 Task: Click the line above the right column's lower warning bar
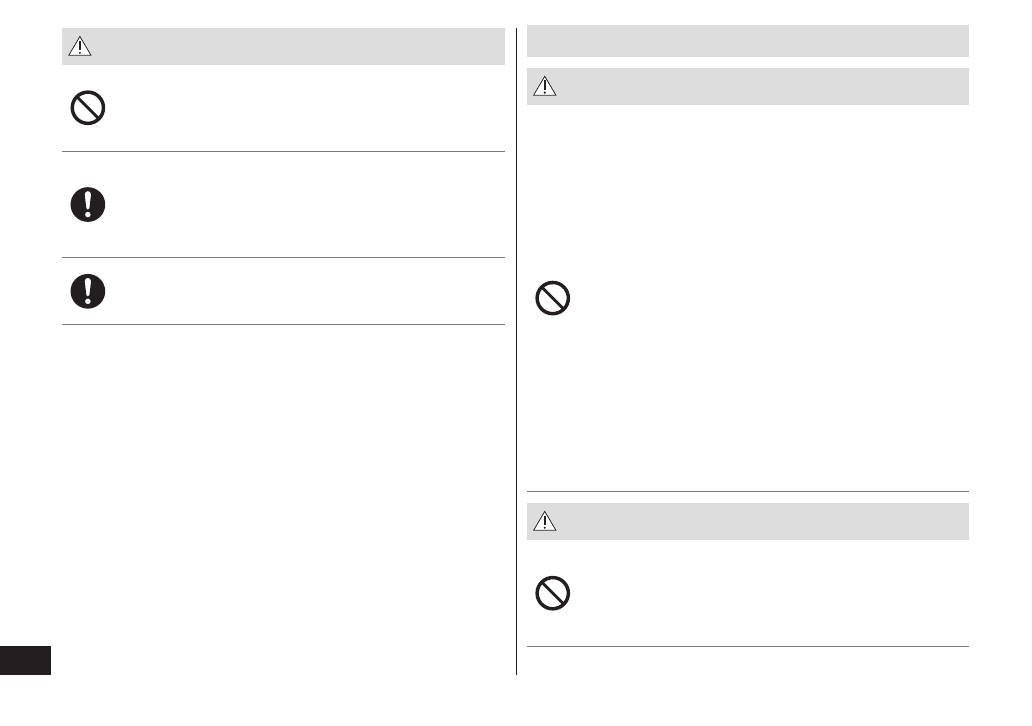click(x=747, y=491)
